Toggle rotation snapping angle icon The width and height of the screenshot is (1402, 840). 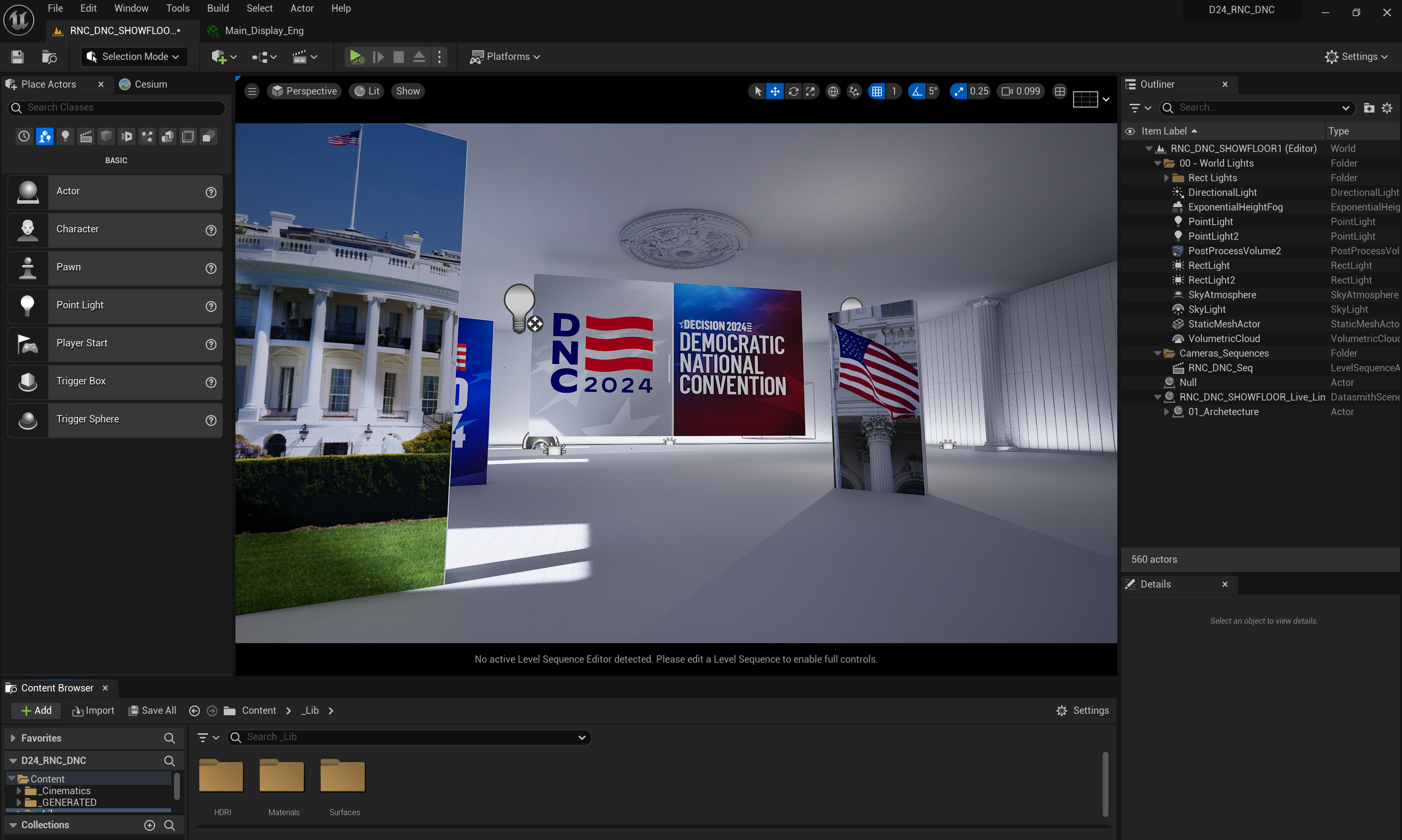tap(917, 91)
